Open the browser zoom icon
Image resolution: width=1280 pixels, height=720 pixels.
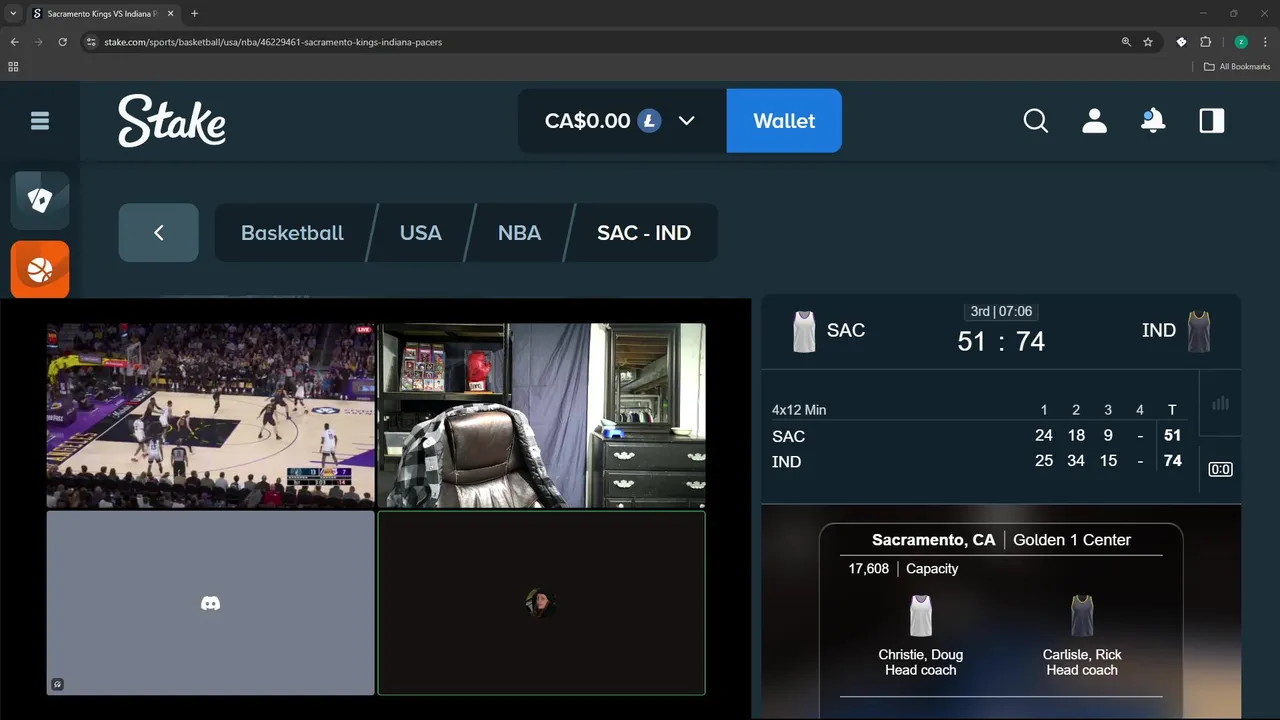pos(1126,42)
